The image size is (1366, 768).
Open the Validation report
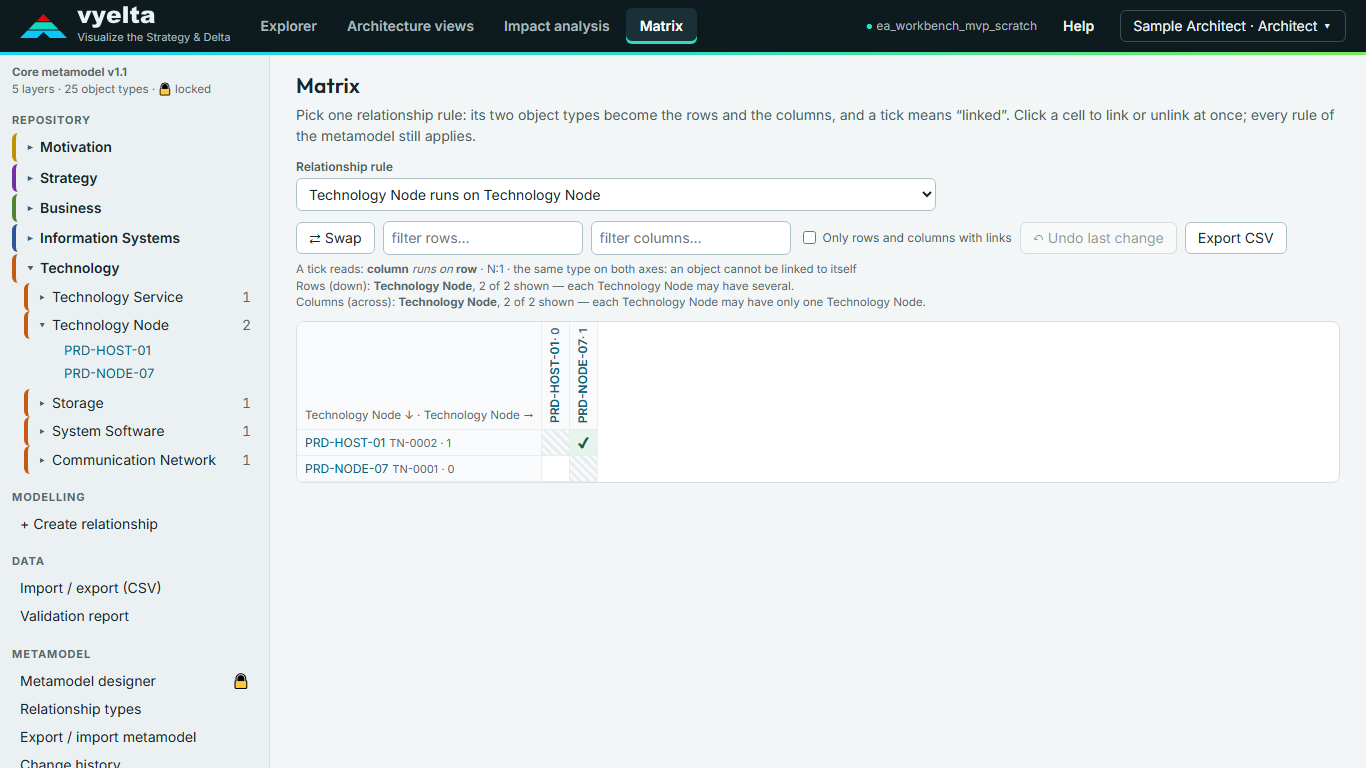coord(75,616)
